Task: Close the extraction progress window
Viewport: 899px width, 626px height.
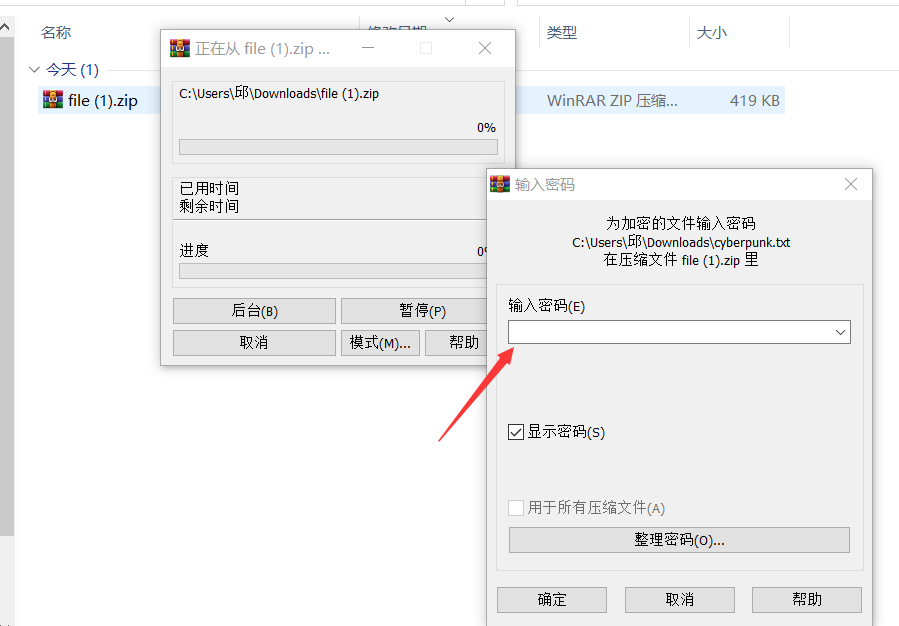Action: [x=485, y=48]
